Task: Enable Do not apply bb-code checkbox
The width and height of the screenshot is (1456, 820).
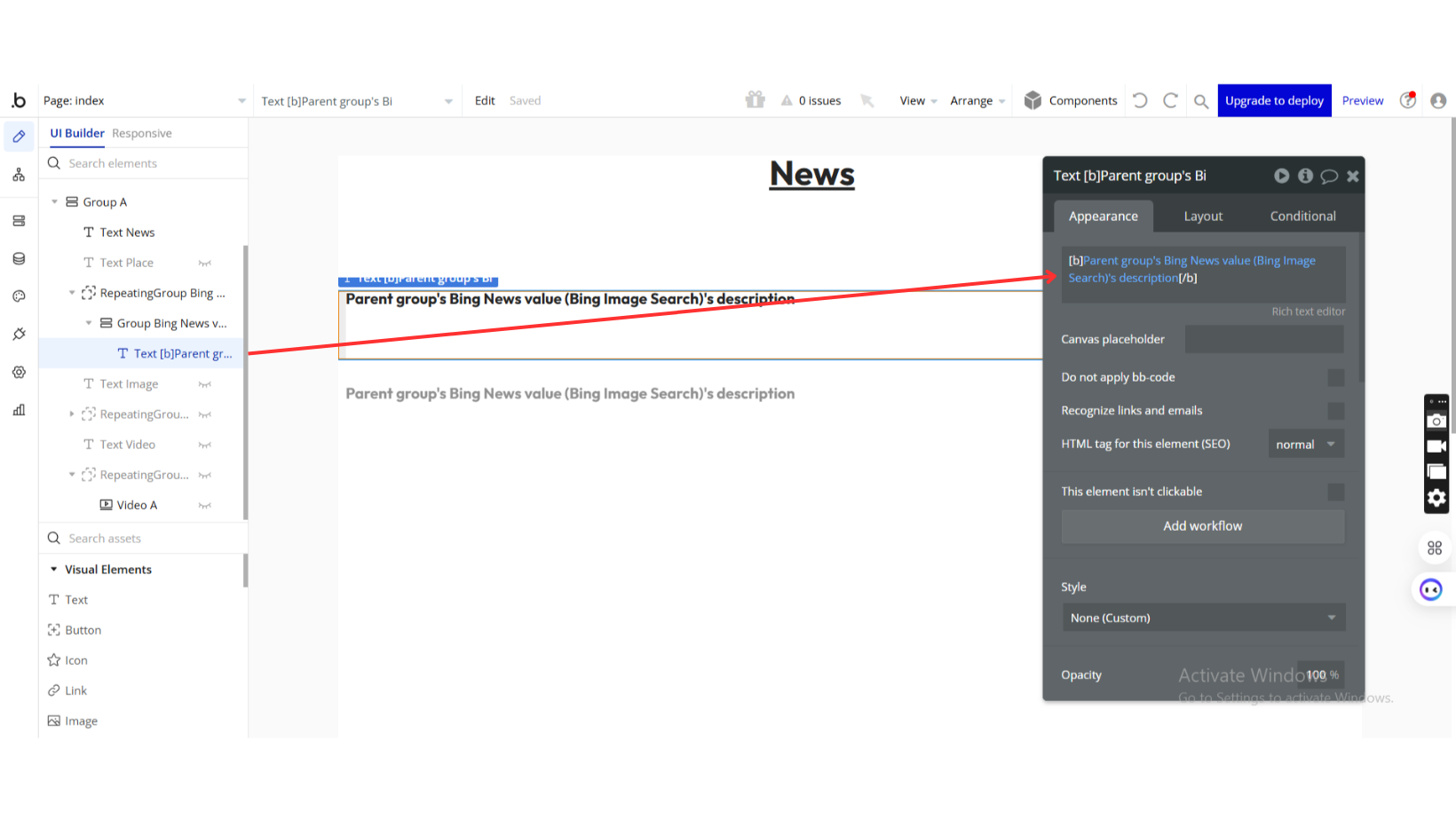Action: click(x=1335, y=378)
